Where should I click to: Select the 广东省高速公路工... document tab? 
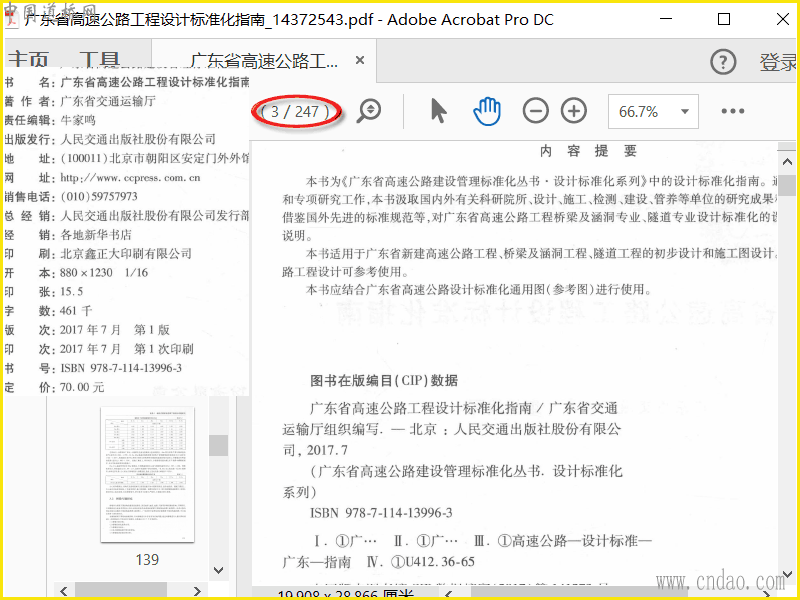pos(263,61)
